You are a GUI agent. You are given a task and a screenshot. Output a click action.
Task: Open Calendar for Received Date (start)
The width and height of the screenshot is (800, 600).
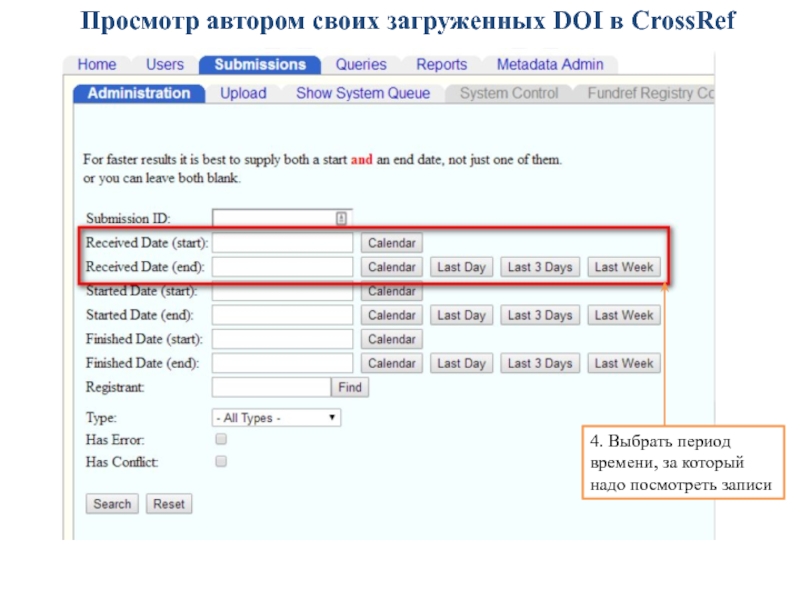tap(391, 243)
